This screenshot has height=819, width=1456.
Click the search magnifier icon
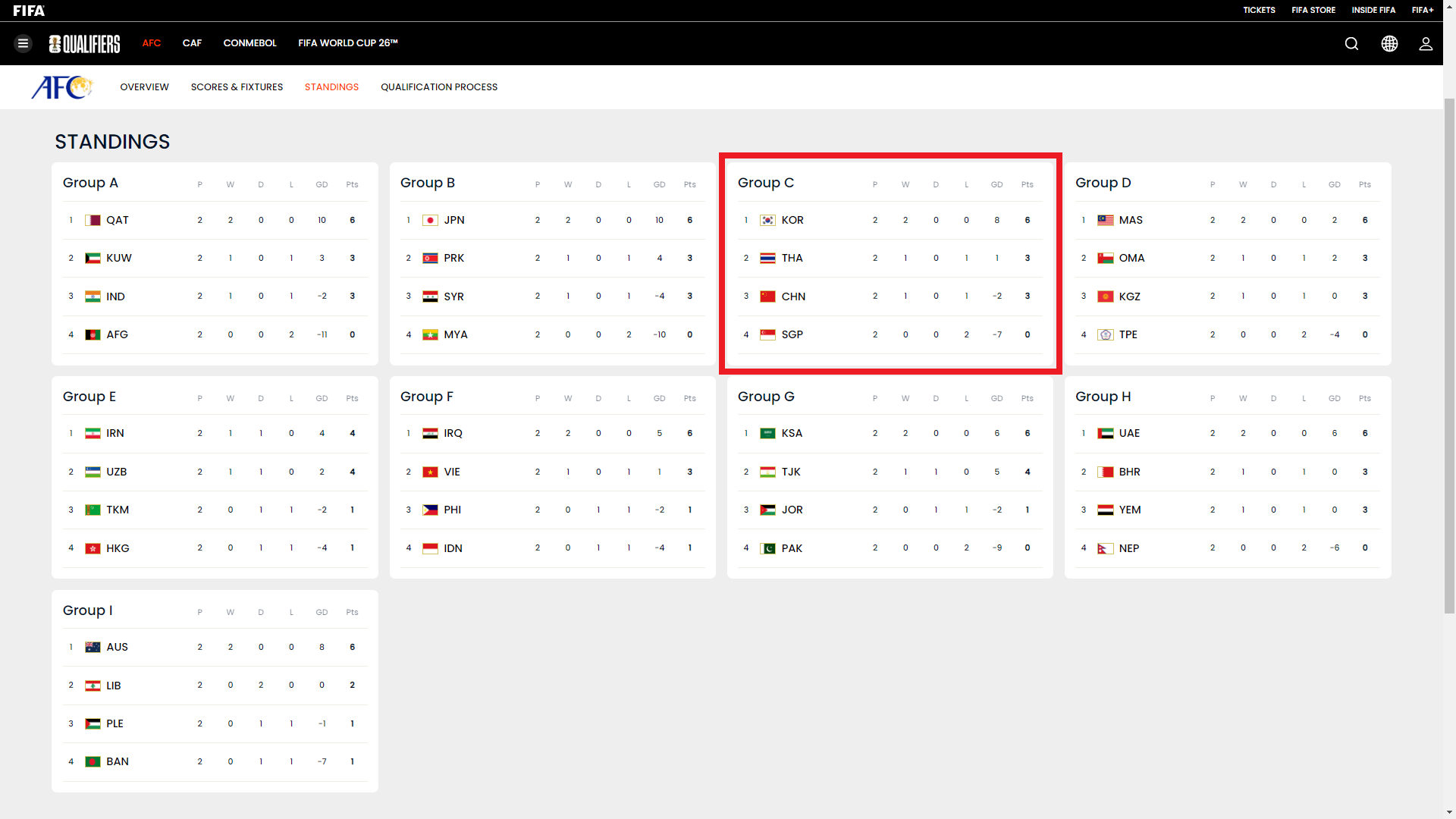coord(1351,43)
